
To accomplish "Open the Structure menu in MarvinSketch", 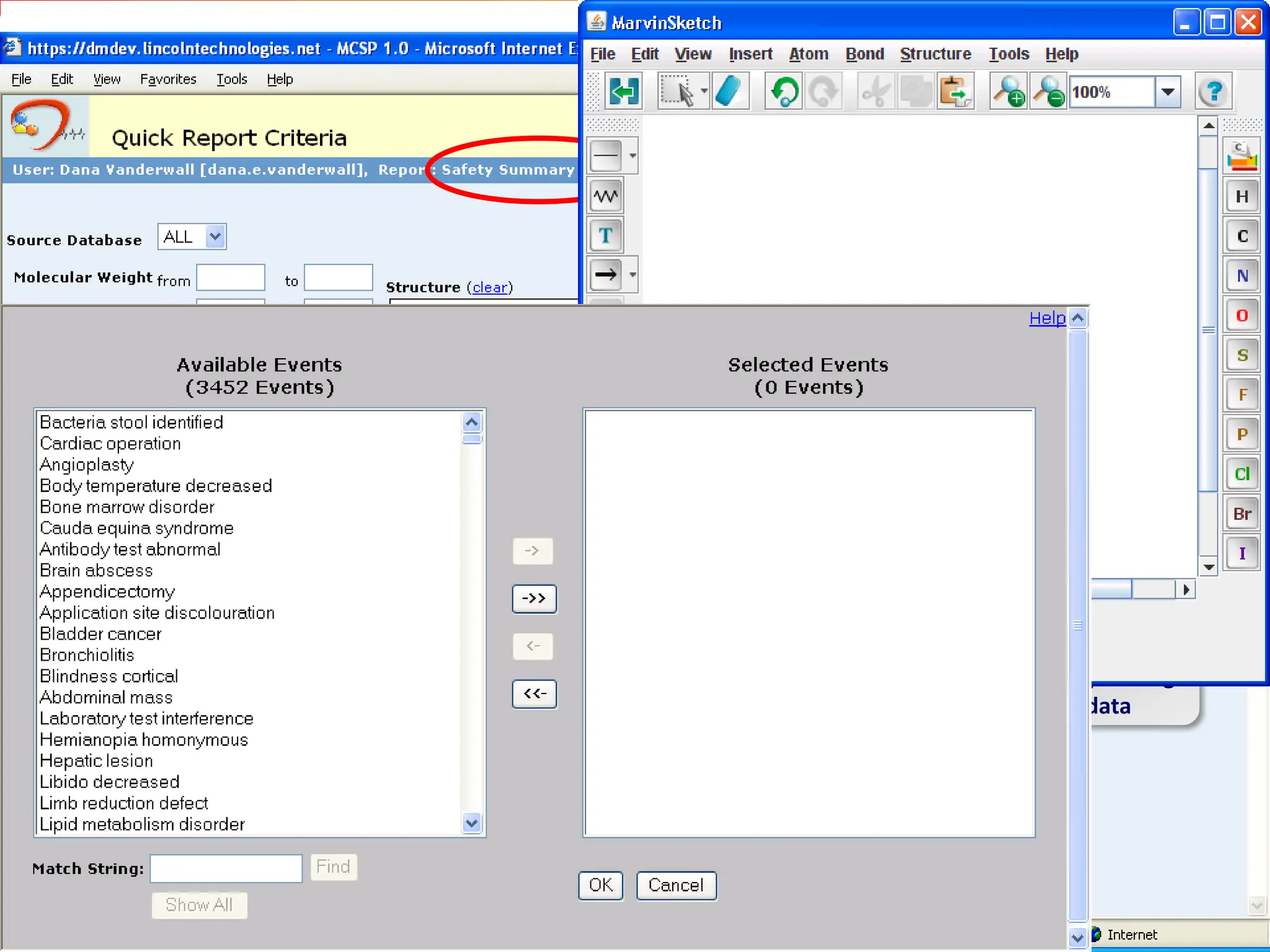I will click(x=935, y=55).
